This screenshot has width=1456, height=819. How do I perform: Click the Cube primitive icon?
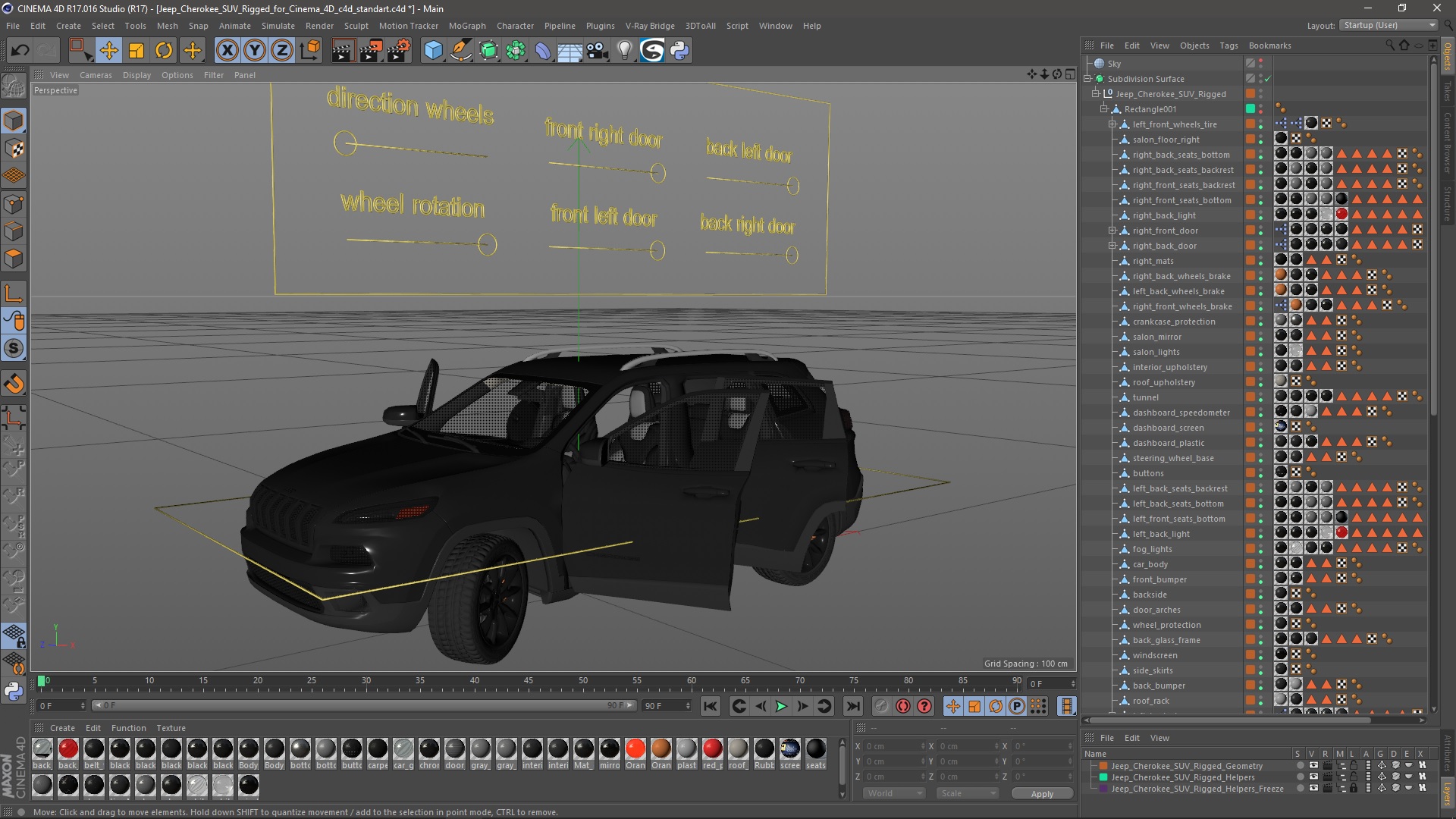click(433, 51)
